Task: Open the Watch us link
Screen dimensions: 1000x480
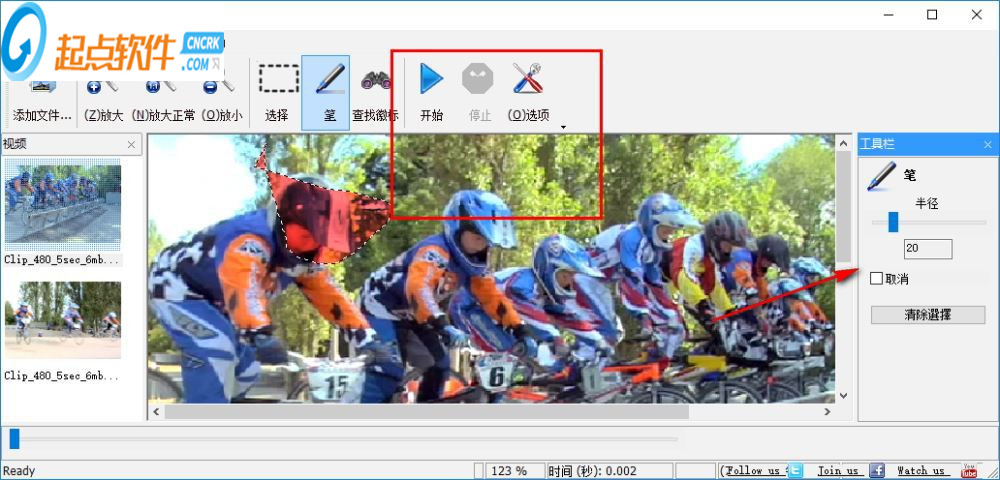Action: [x=921, y=471]
